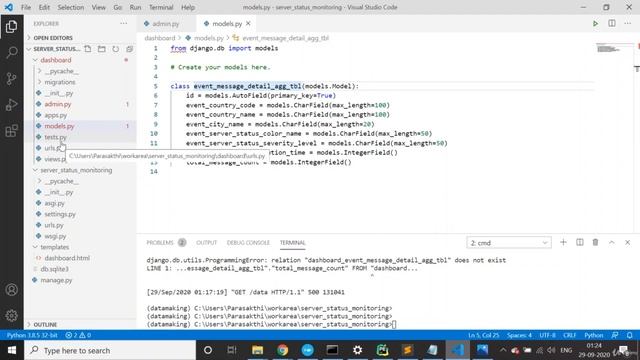Open the Explorer view in activity bar
This screenshot has height=360, width=640.
pos(11,27)
